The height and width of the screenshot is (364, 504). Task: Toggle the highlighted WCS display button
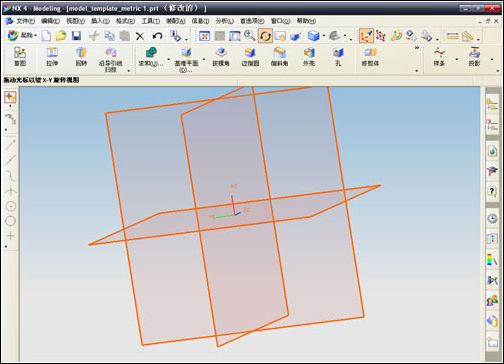coord(366,36)
